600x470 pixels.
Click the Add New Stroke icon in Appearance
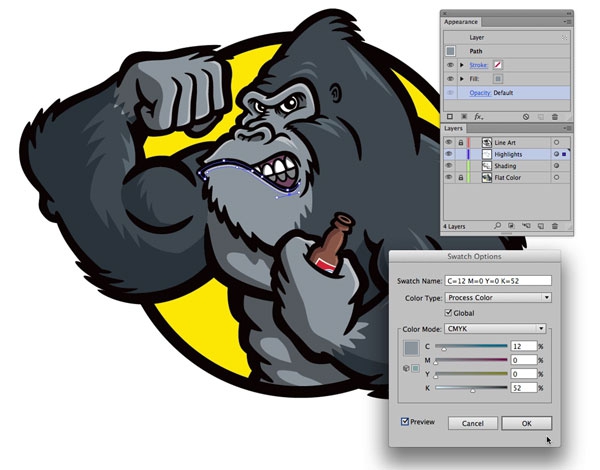coord(449,117)
